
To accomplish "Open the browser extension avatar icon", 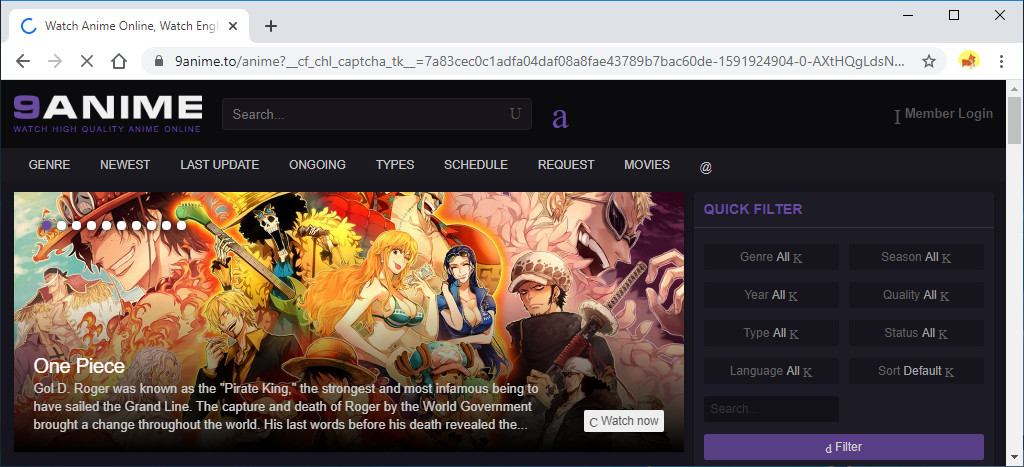I will pyautogui.click(x=968, y=61).
